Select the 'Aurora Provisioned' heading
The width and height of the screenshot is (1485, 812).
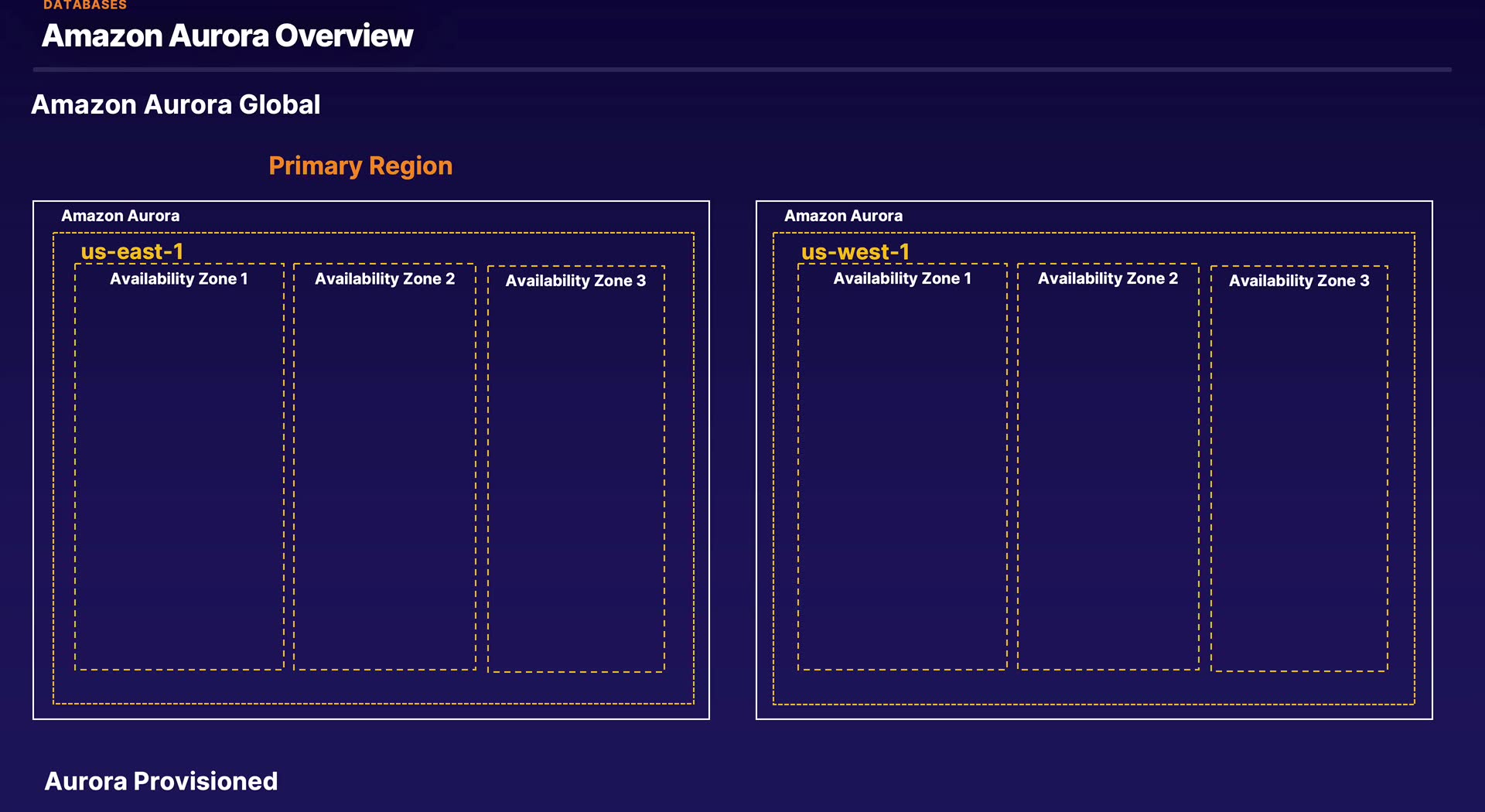point(161,781)
